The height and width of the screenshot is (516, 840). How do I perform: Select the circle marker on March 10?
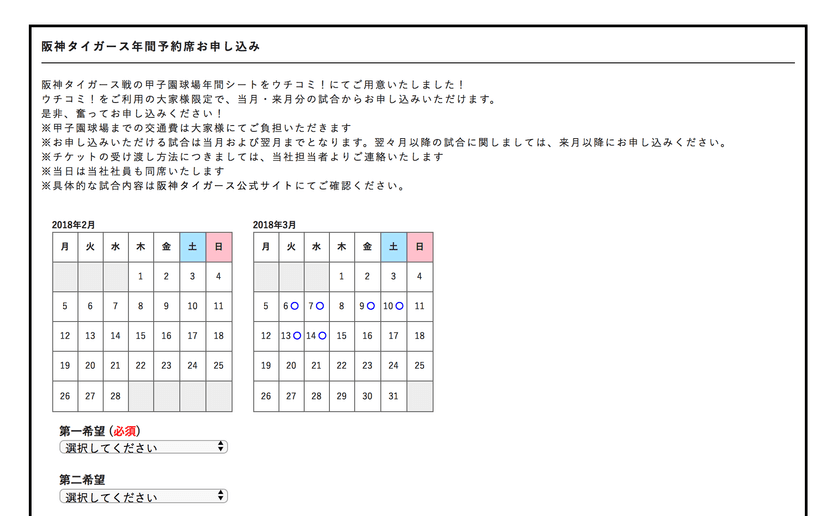coord(399,306)
